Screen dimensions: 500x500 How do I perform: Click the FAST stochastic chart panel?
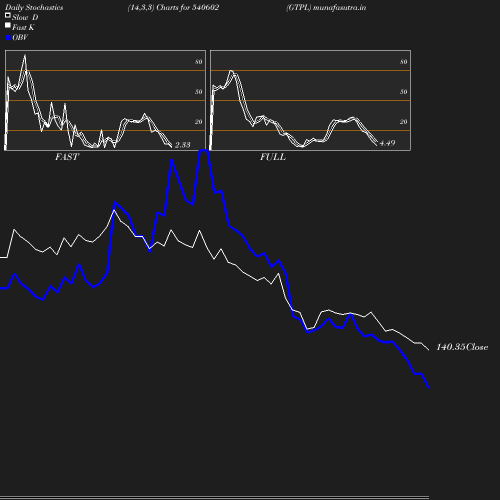tap(105, 100)
